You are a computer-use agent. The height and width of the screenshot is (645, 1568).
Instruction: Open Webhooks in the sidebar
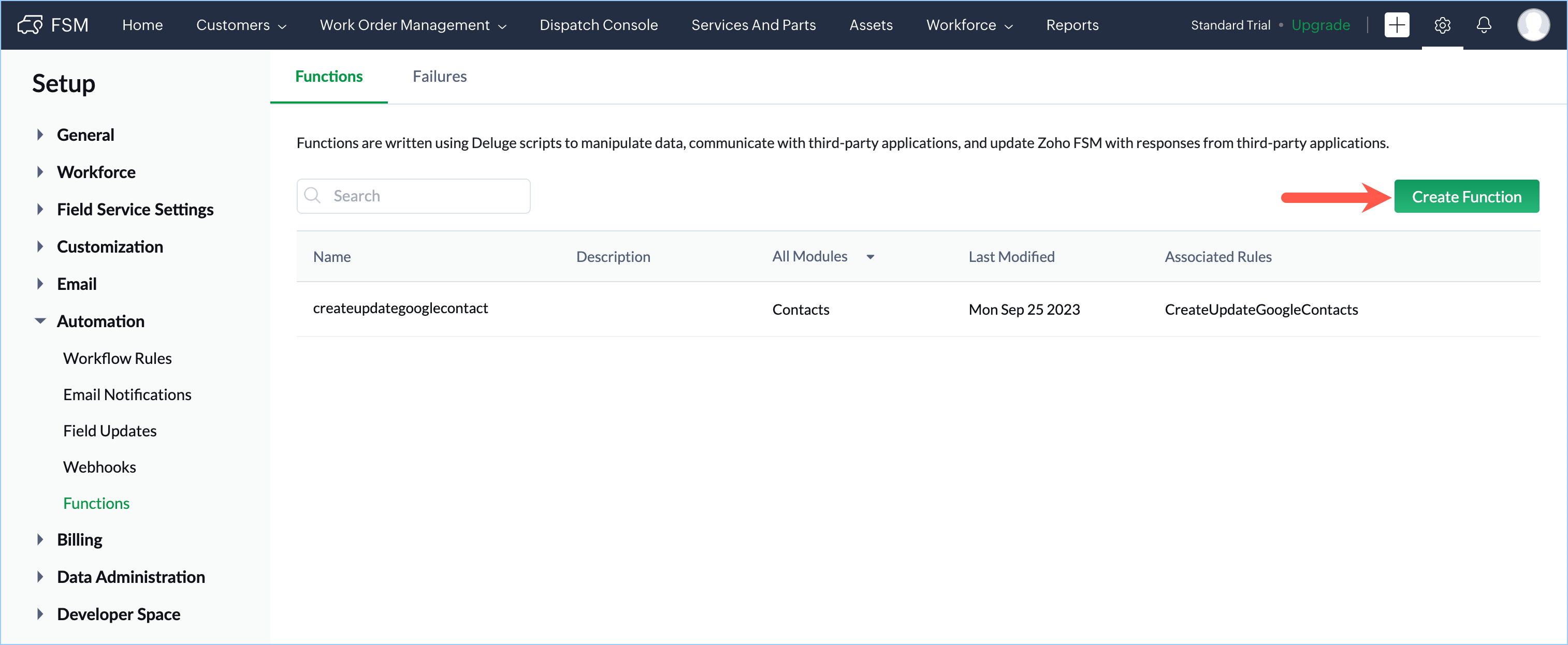tap(100, 467)
